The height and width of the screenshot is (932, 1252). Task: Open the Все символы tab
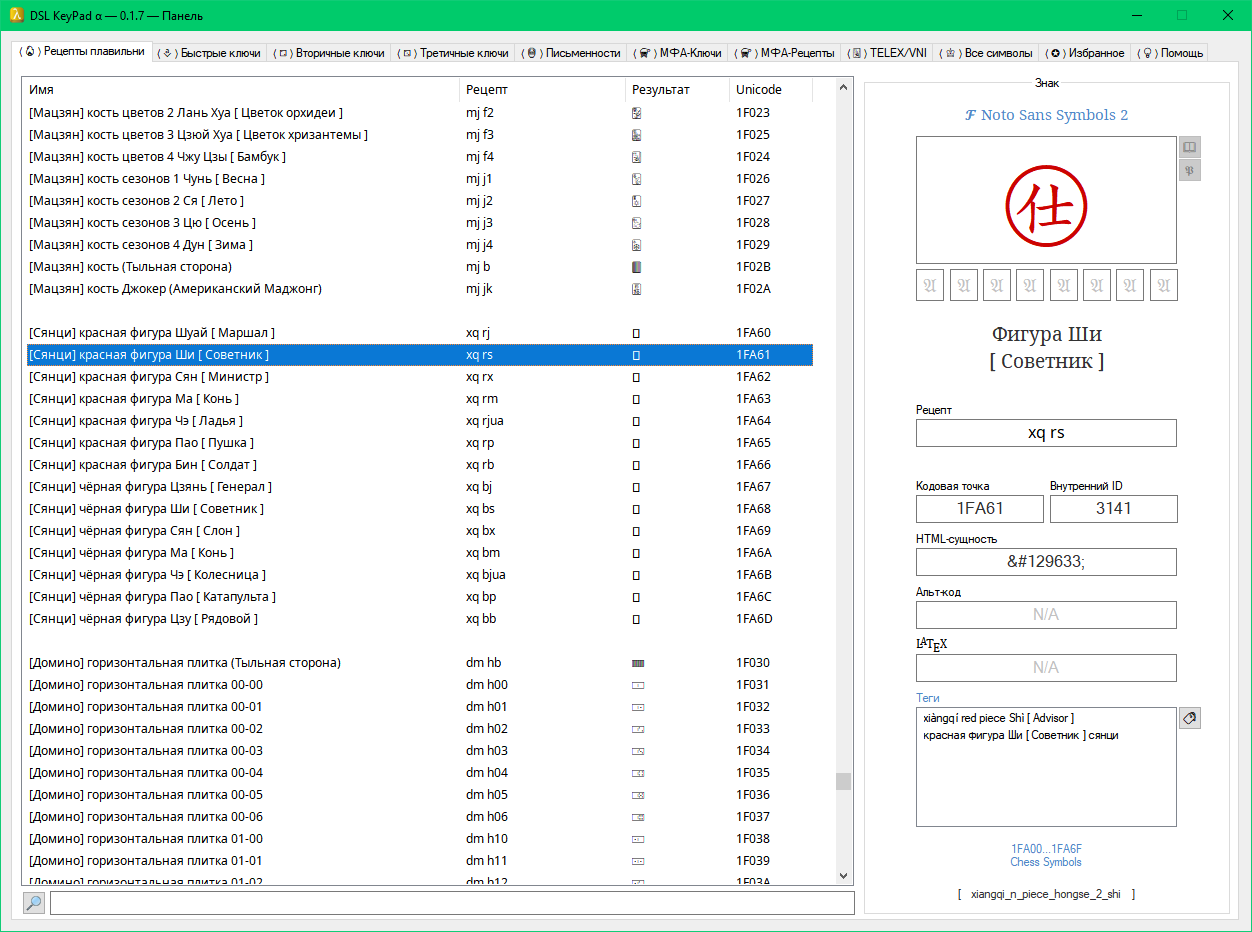coord(988,53)
